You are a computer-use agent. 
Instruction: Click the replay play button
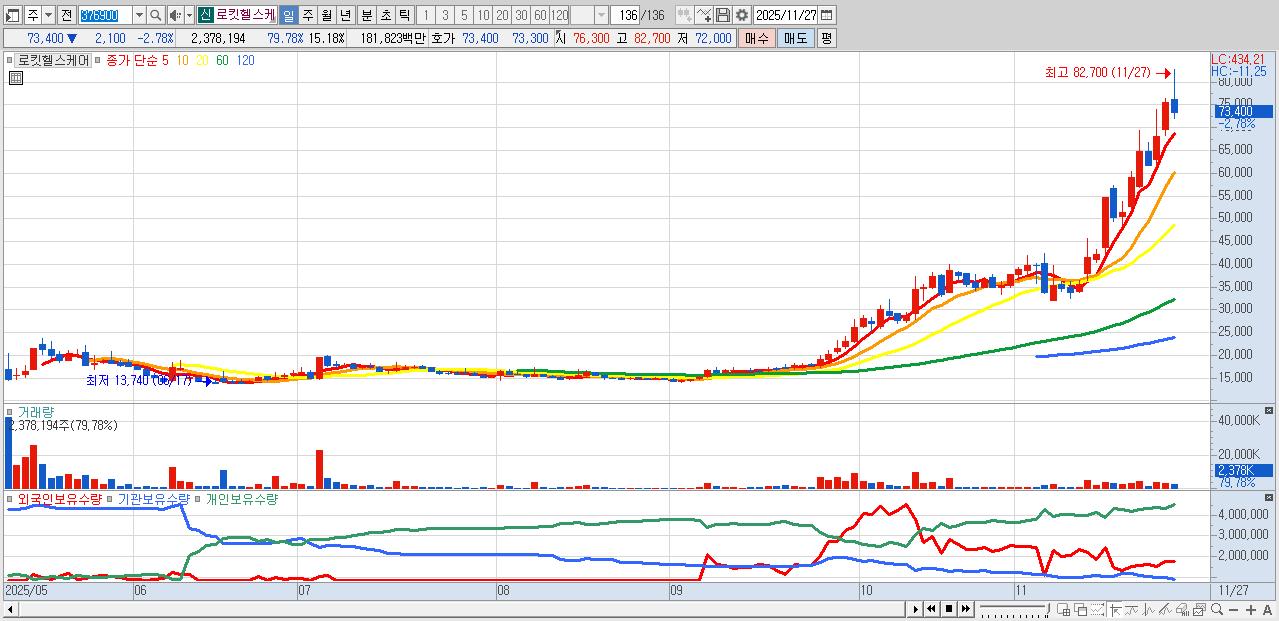915,609
